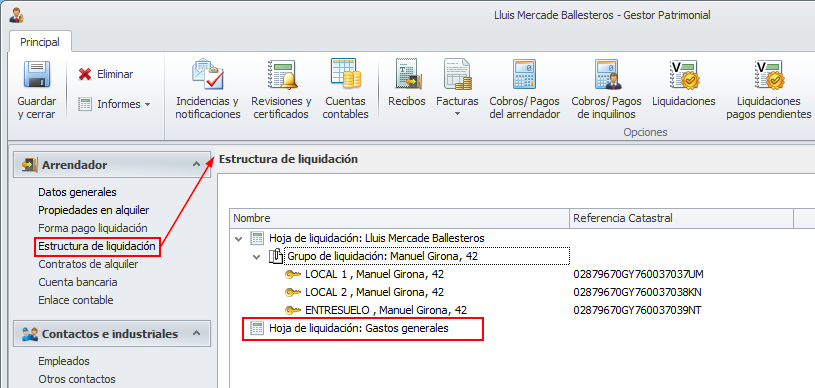Click the Contactos e industriales header icon
Viewport: 815px width, 388px height.
(x=29, y=334)
